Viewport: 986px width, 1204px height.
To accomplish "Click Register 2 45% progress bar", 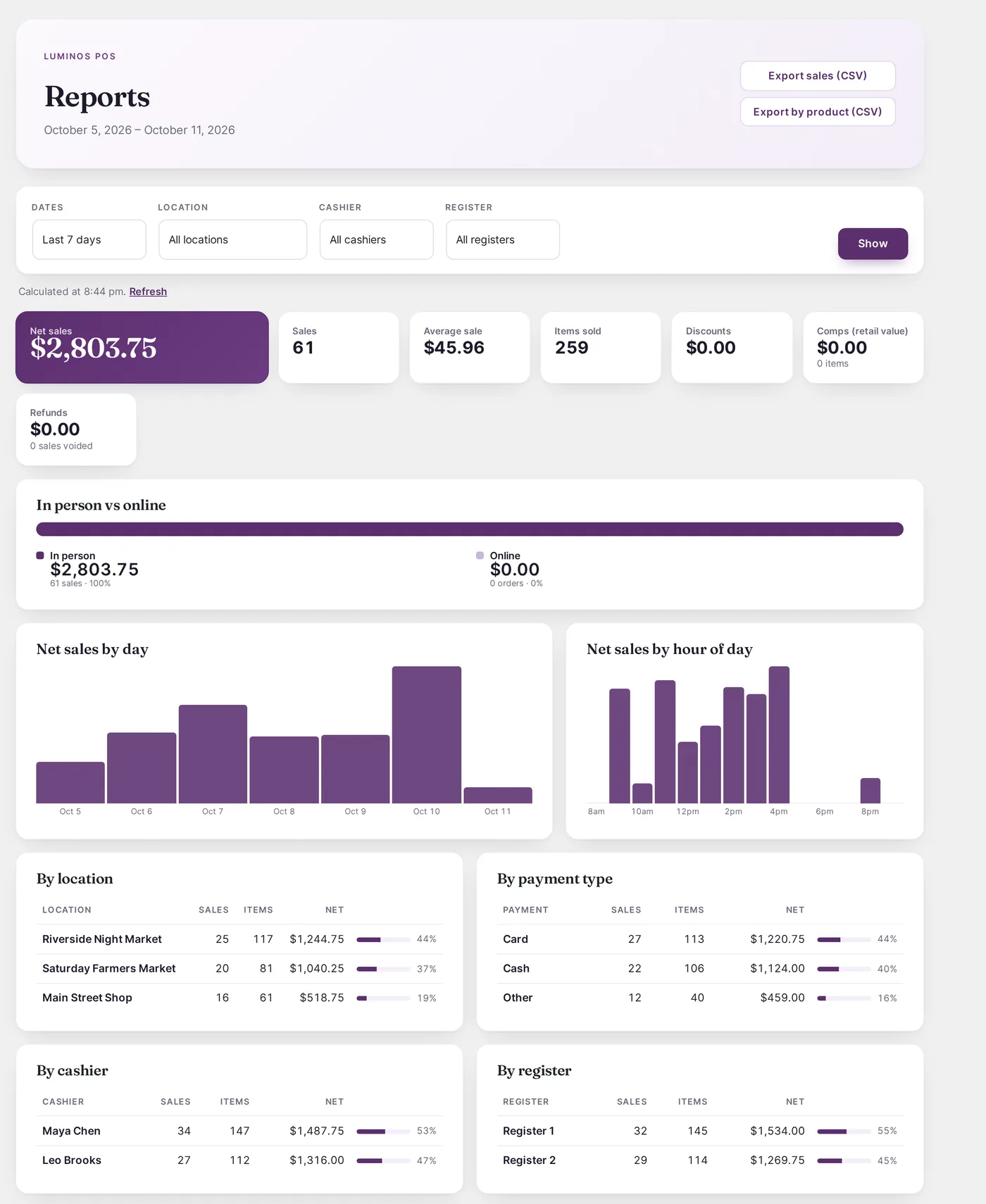I will 844,1160.
